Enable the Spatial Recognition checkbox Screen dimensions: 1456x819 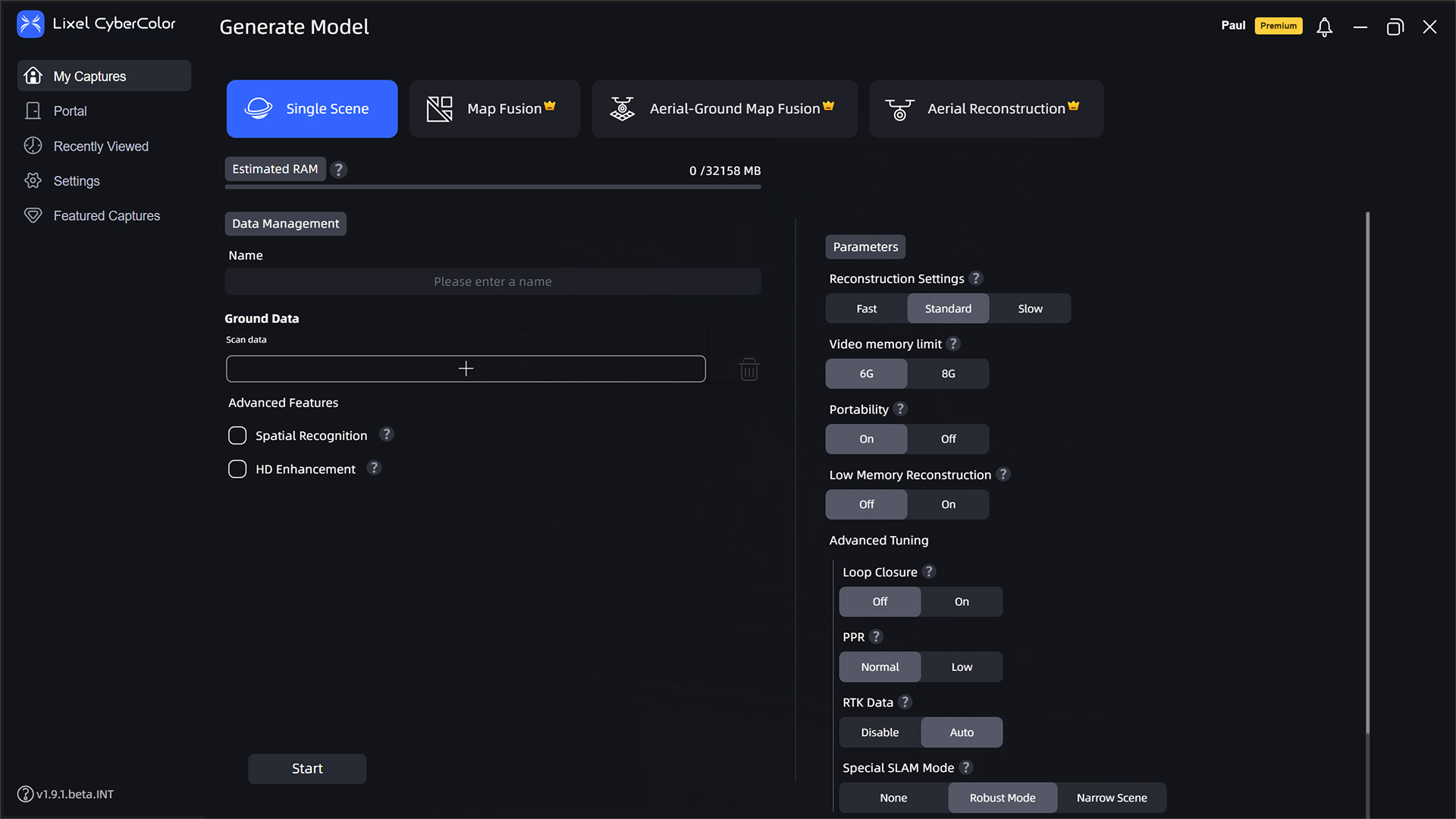click(x=237, y=435)
